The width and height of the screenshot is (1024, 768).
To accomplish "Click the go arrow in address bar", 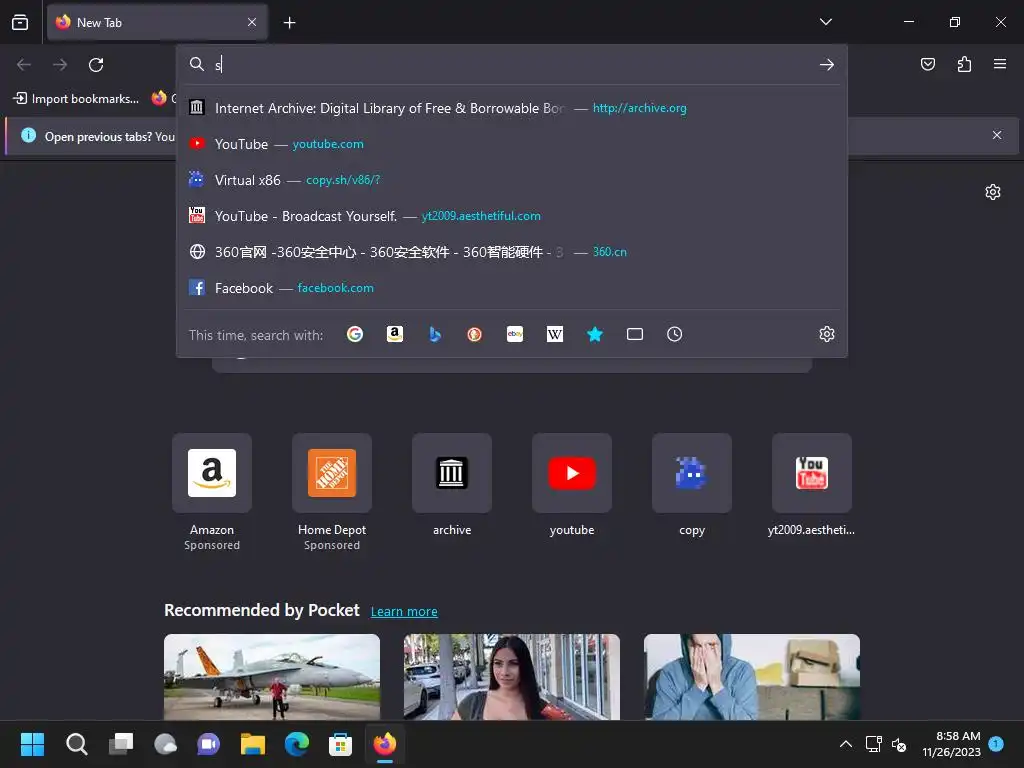I will click(x=827, y=65).
